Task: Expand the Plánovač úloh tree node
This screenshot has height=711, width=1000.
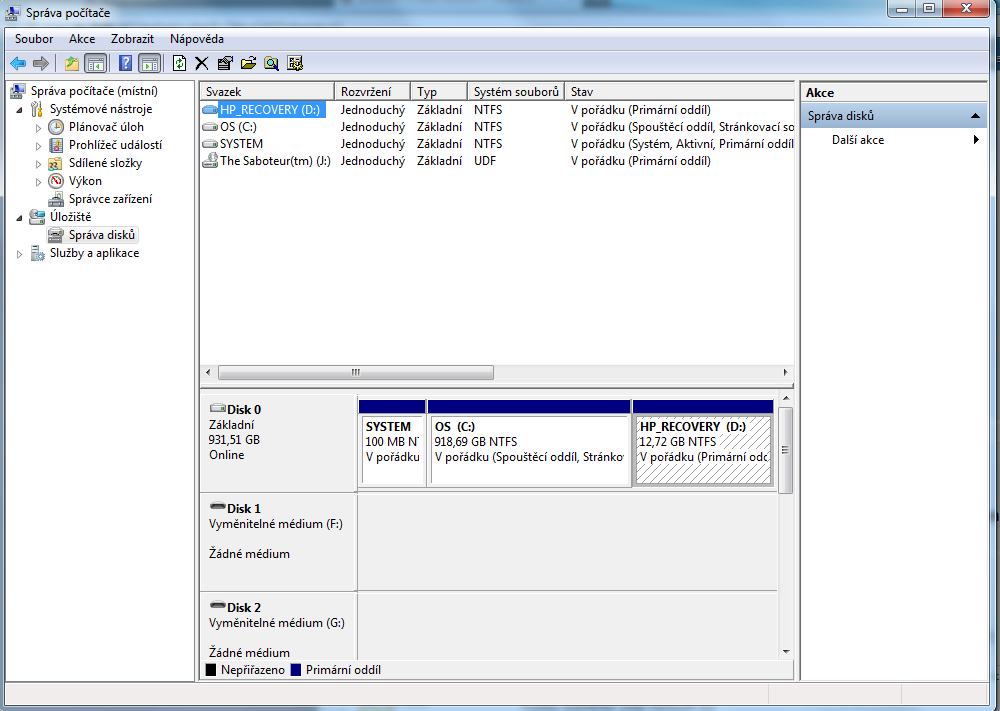Action: tap(38, 128)
